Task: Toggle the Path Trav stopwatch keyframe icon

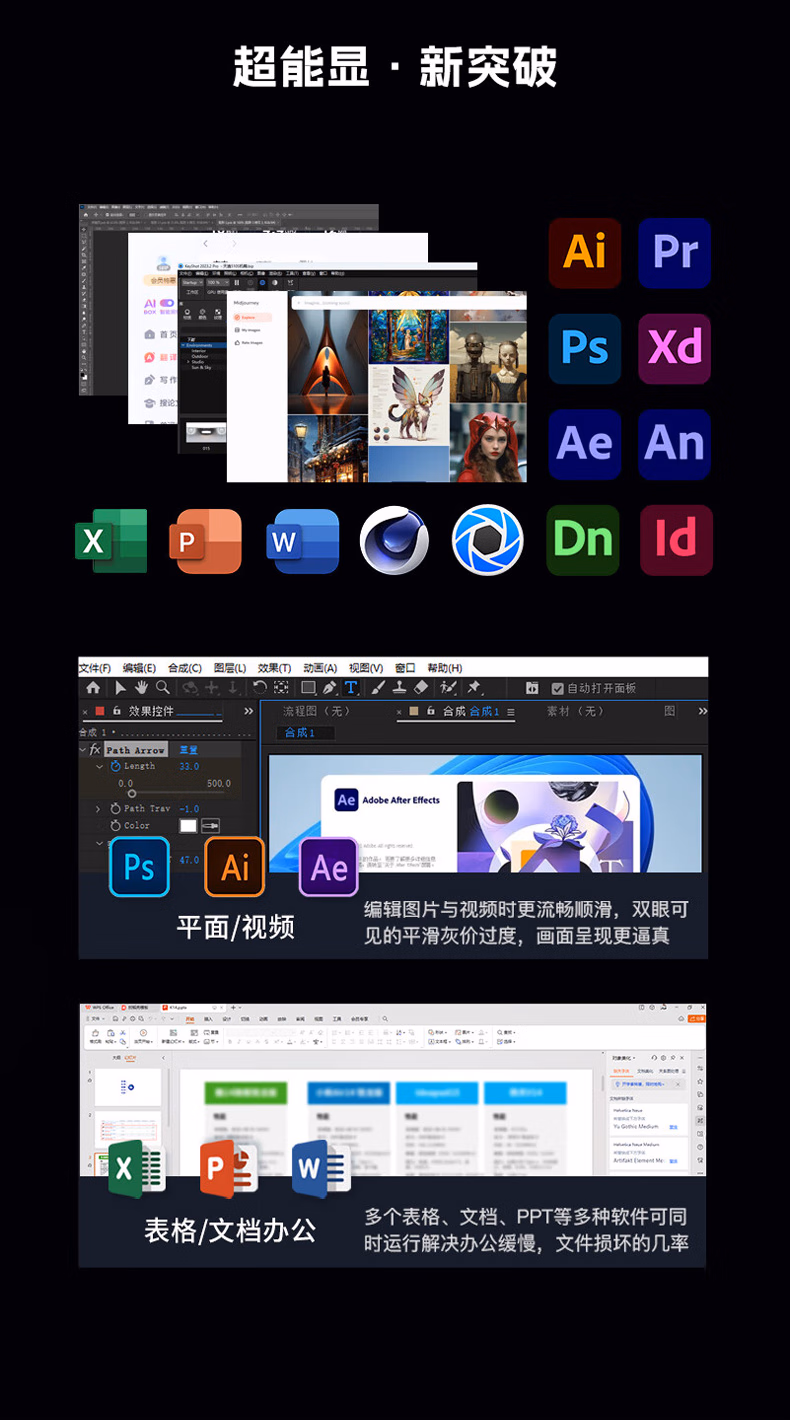Action: (x=115, y=808)
